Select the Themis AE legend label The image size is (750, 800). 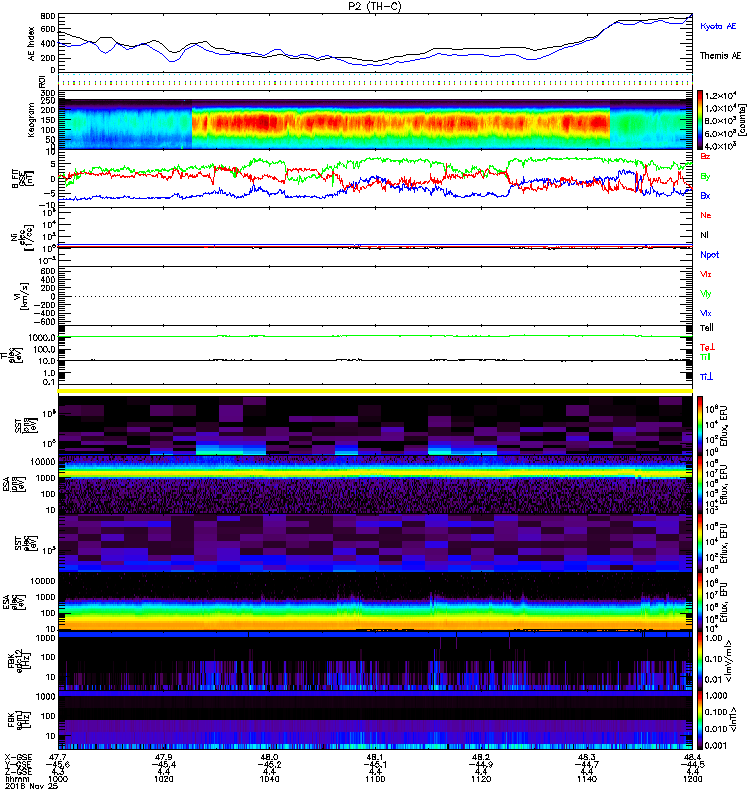pyautogui.click(x=720, y=56)
